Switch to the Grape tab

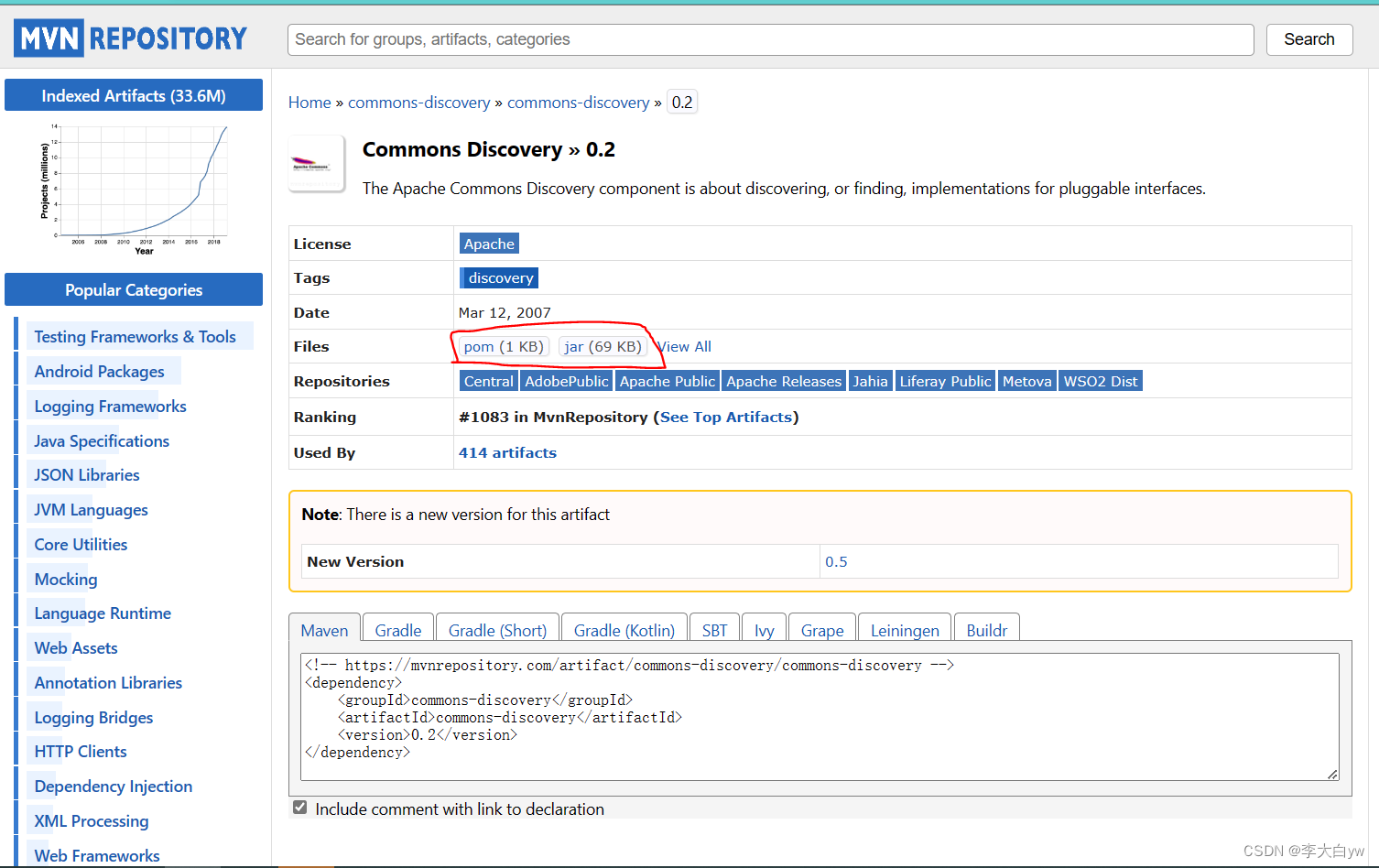coord(822,630)
